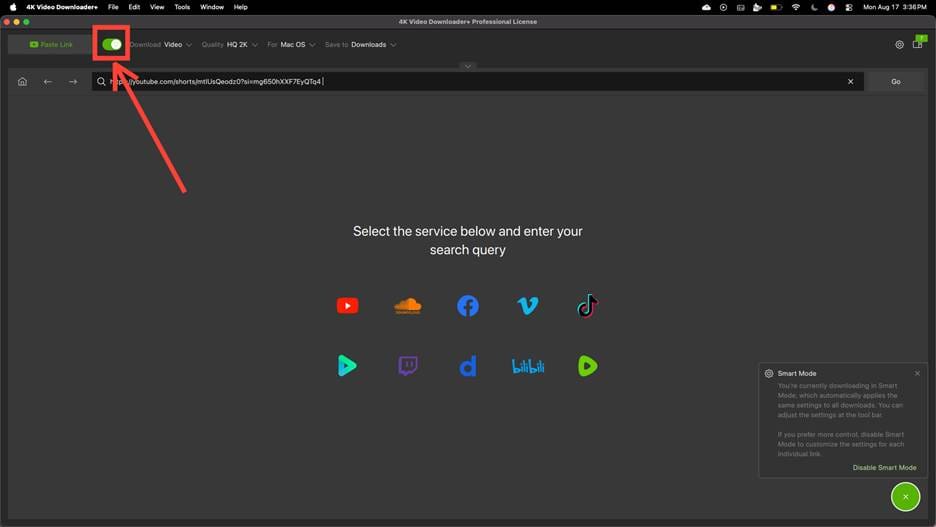
Task: Open the date and time Mon Aug 17
Action: click(x=894, y=7)
